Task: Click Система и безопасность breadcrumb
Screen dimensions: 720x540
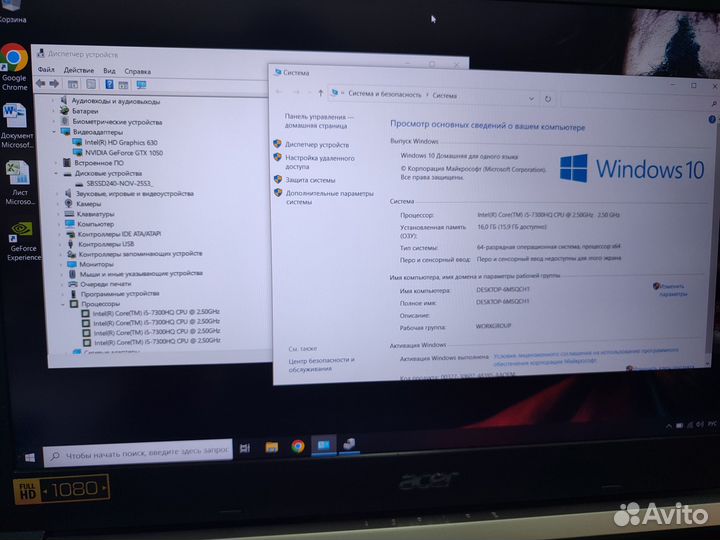Action: [x=384, y=94]
